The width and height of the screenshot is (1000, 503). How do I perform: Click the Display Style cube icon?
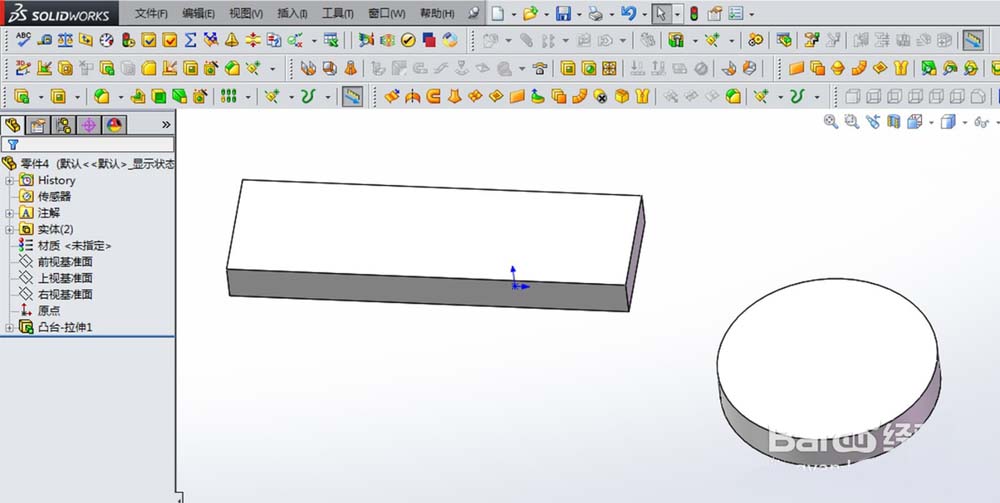948,121
